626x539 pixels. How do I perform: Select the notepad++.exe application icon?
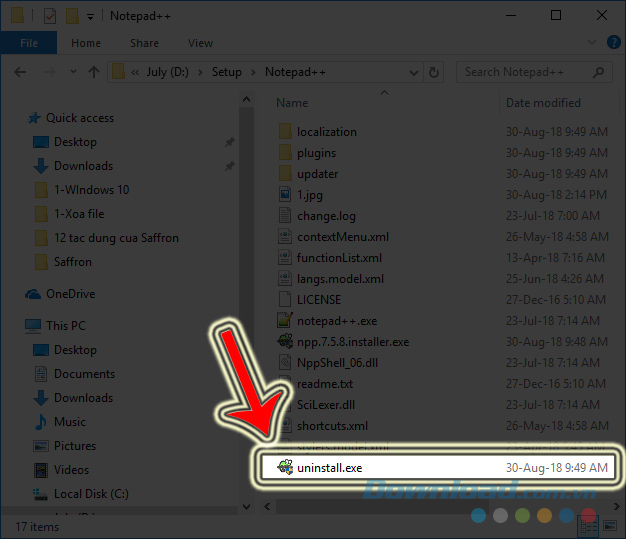pyautogui.click(x=285, y=320)
